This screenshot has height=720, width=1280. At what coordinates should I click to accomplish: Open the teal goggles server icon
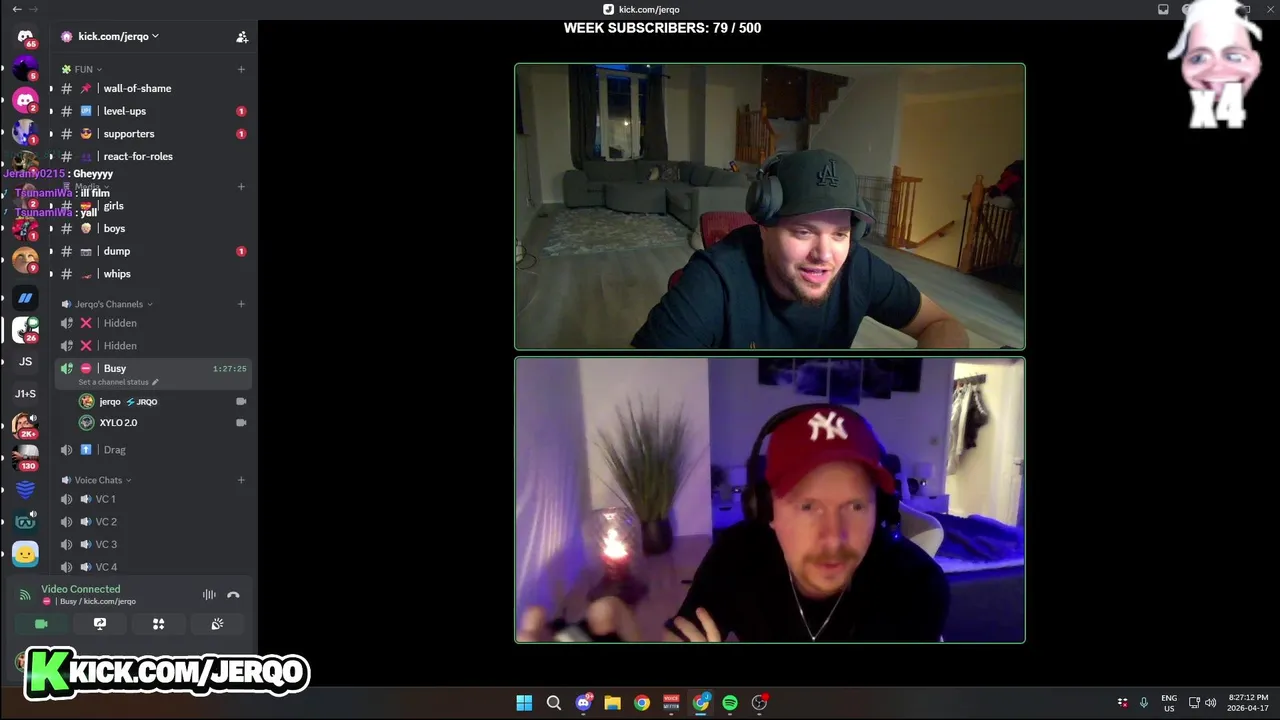click(x=25, y=521)
